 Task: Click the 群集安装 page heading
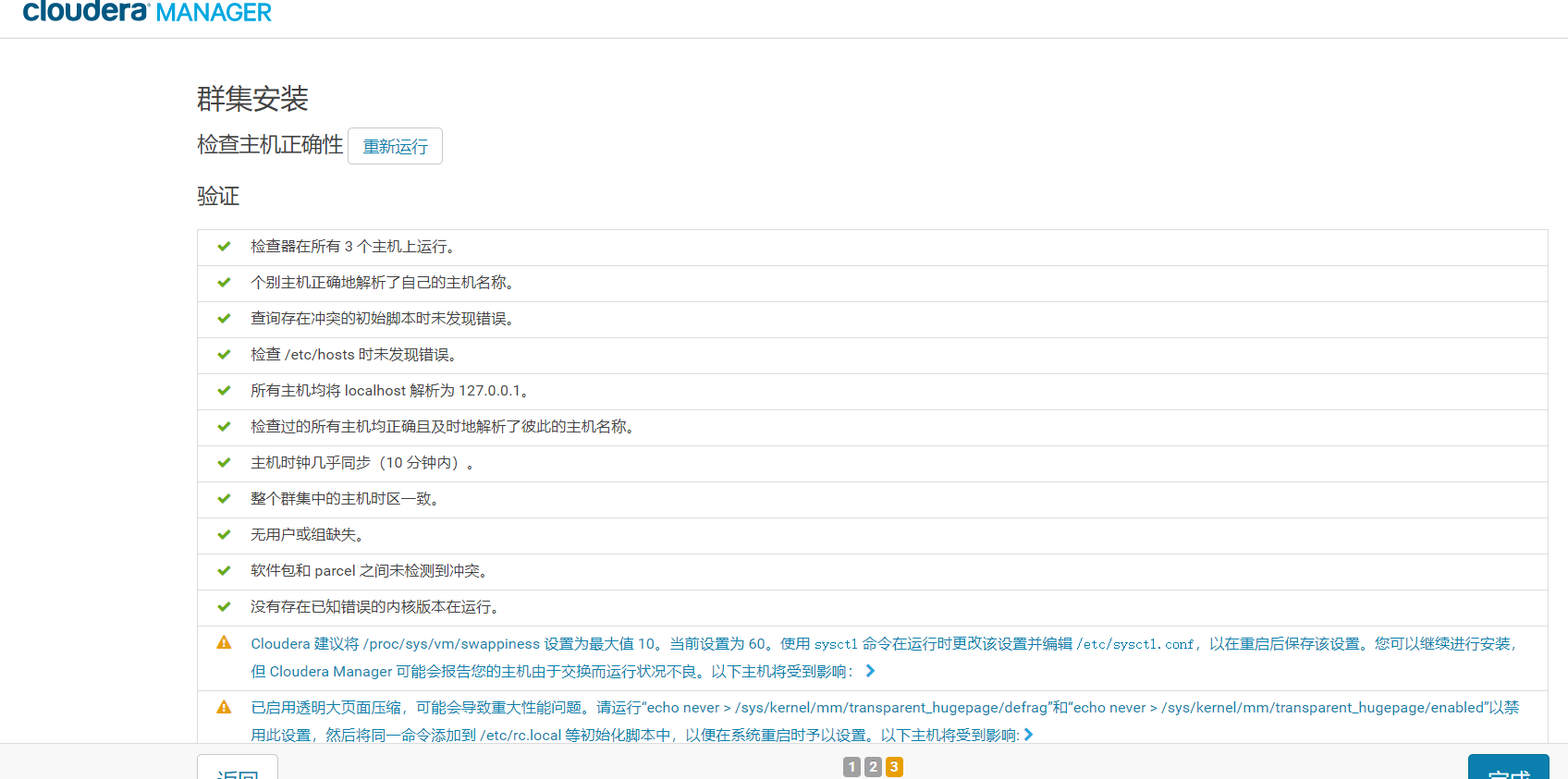252,99
